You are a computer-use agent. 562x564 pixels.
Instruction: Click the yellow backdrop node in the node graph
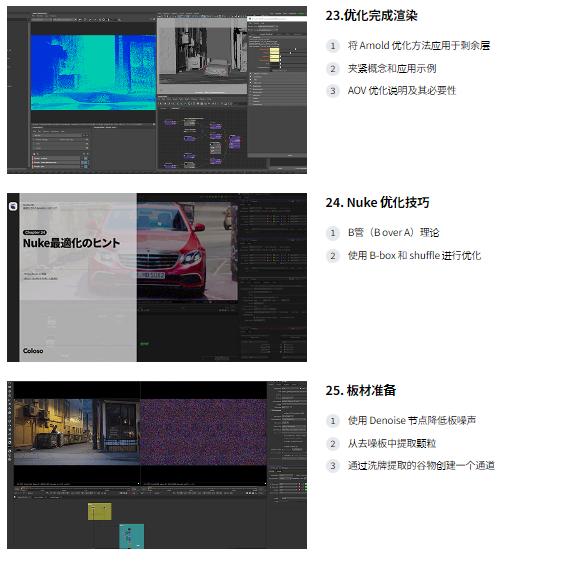pyautogui.click(x=100, y=511)
